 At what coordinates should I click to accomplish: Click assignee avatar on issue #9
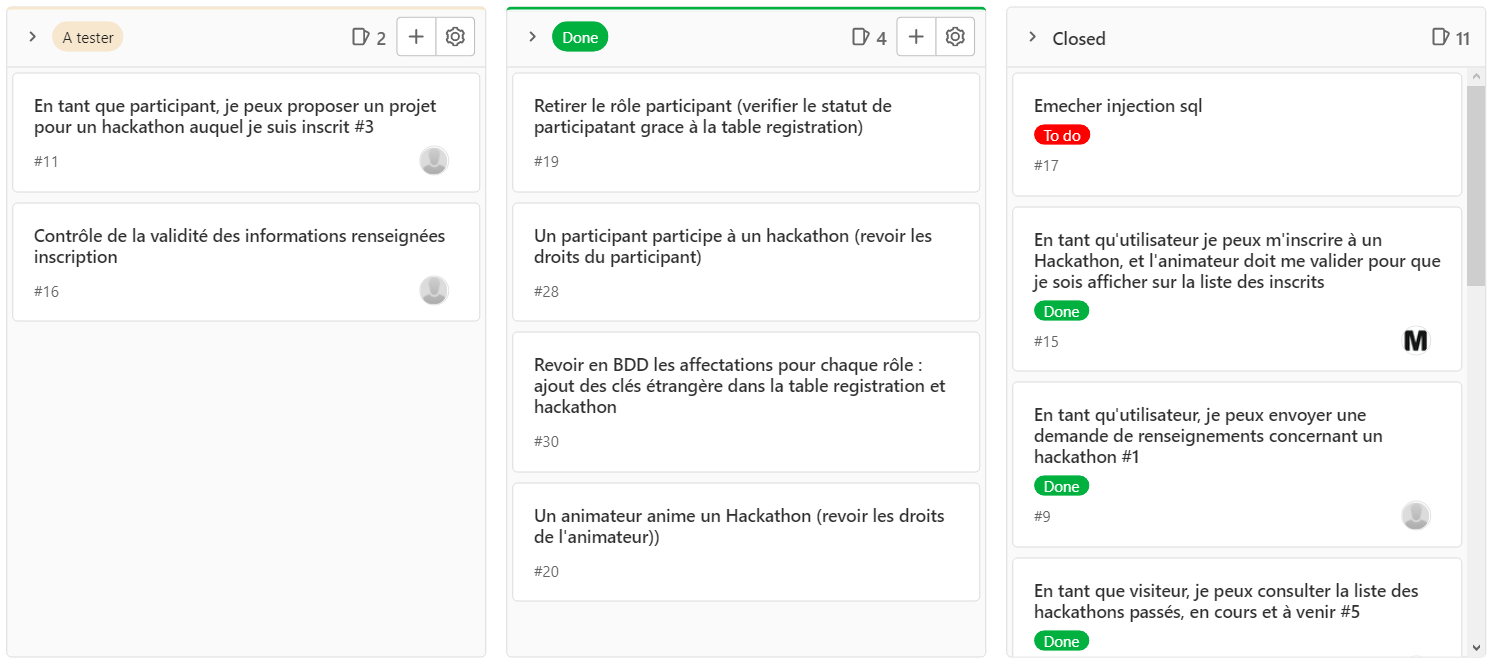point(1415,516)
